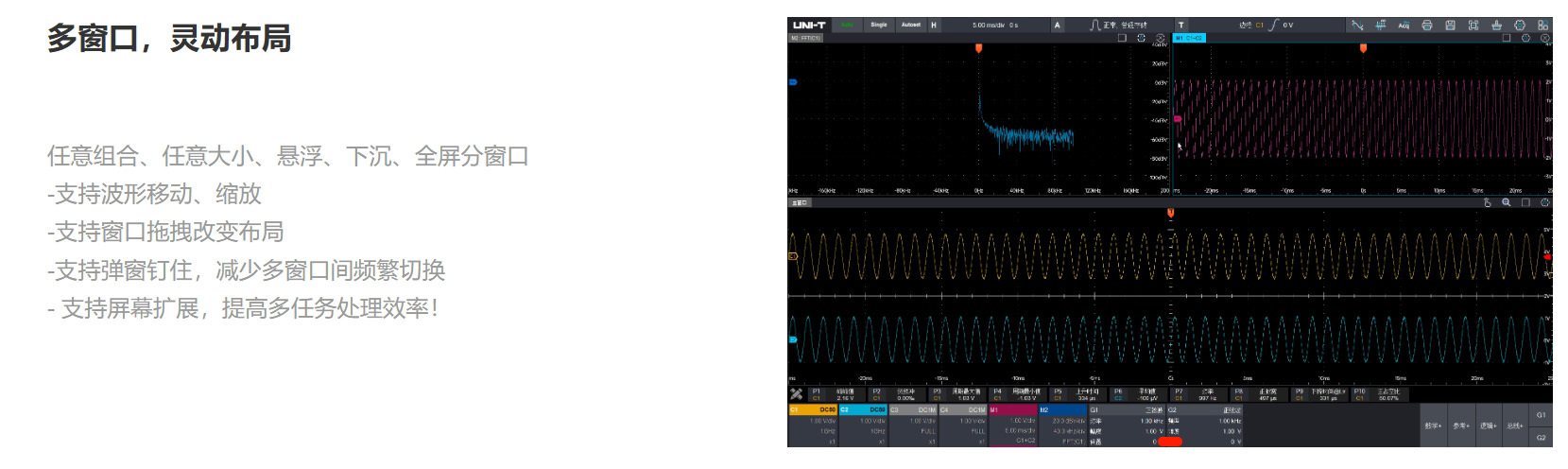Viewport: 1568px width, 469px height.
Task: Click the trigger position marker in M1 window
Action: coord(1363,48)
